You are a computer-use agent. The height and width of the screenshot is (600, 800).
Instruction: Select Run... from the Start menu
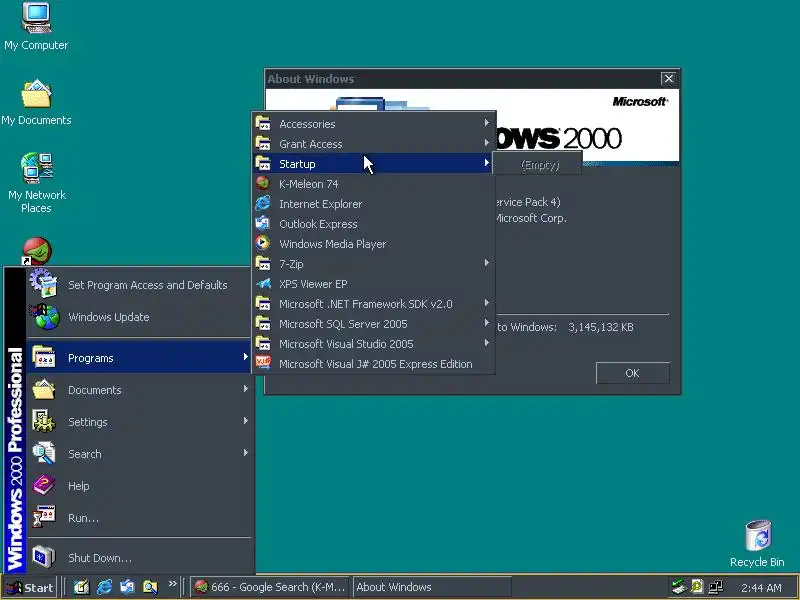(x=139, y=517)
